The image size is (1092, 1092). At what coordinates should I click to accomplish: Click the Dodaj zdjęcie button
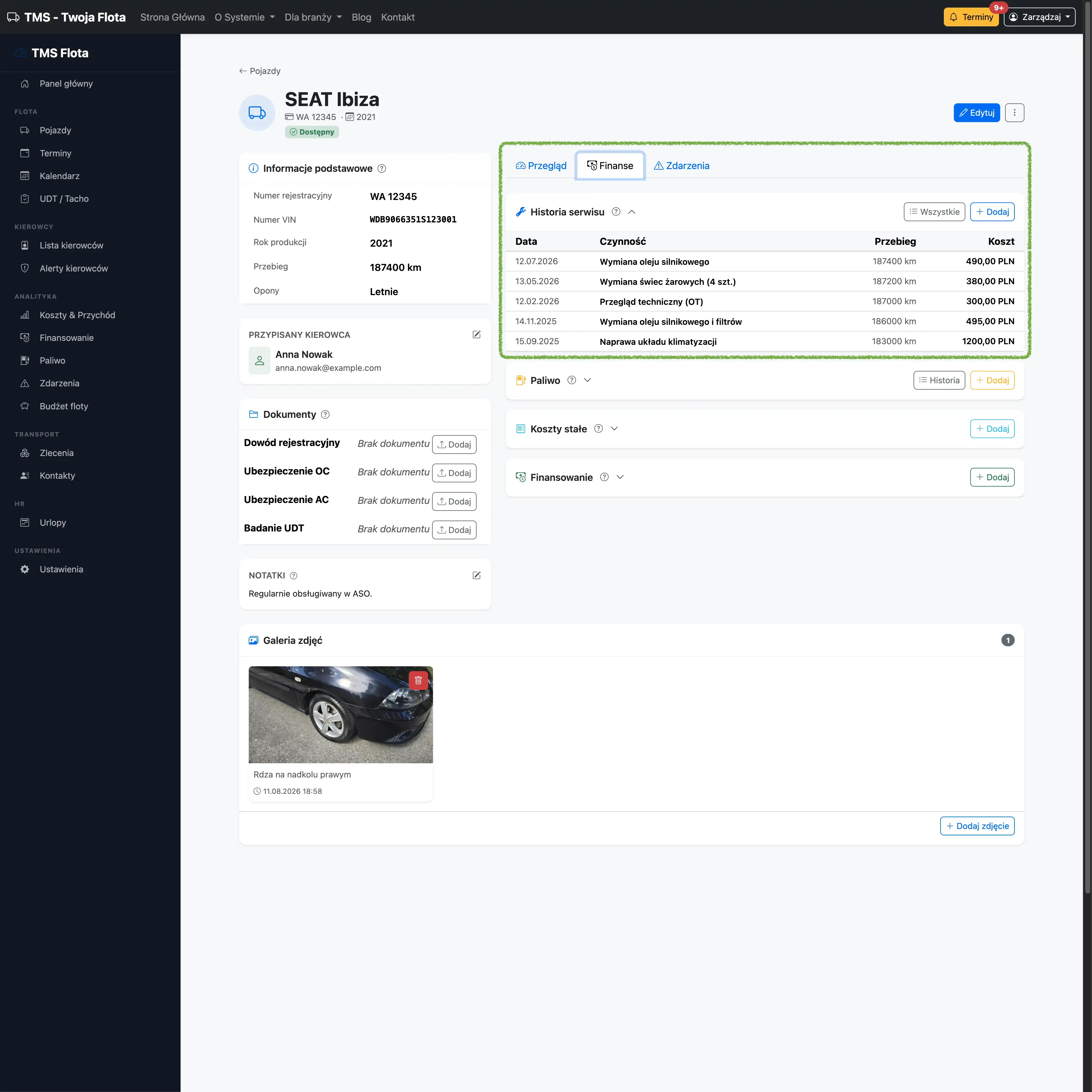tap(977, 826)
